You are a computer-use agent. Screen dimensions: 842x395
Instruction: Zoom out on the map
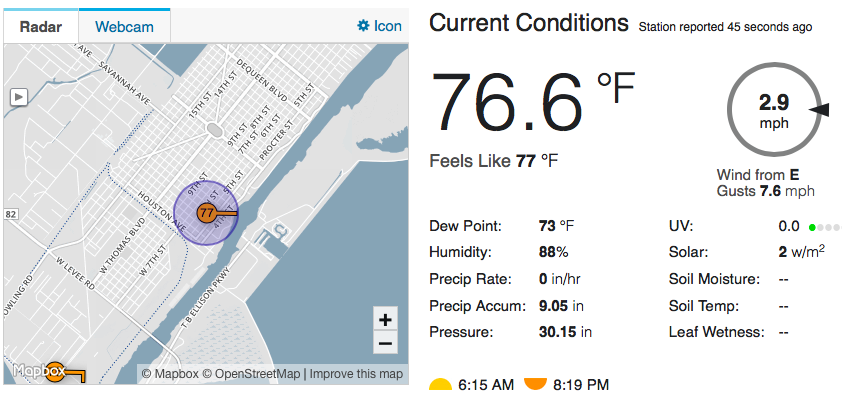(x=385, y=343)
